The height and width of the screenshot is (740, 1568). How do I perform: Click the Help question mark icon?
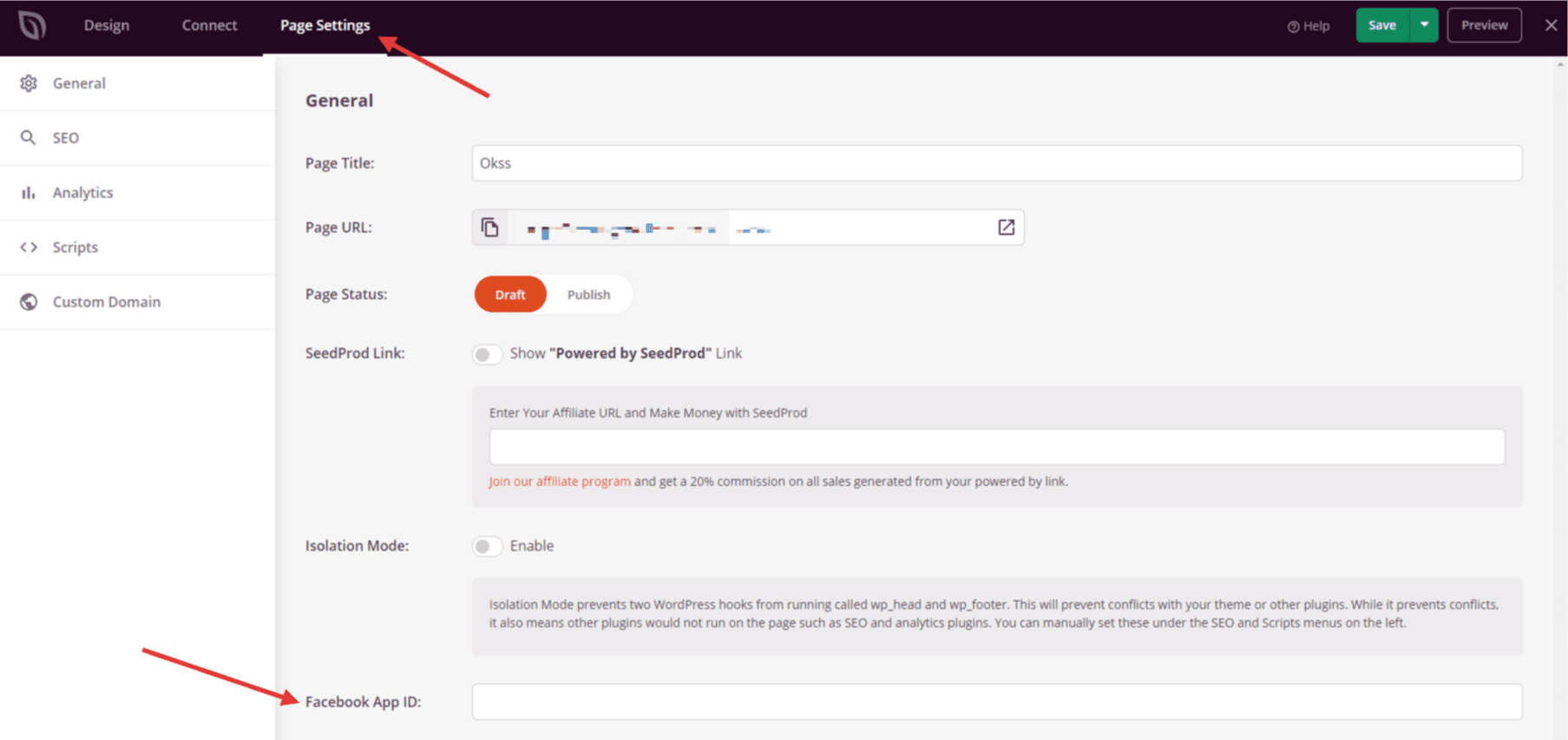(1293, 26)
